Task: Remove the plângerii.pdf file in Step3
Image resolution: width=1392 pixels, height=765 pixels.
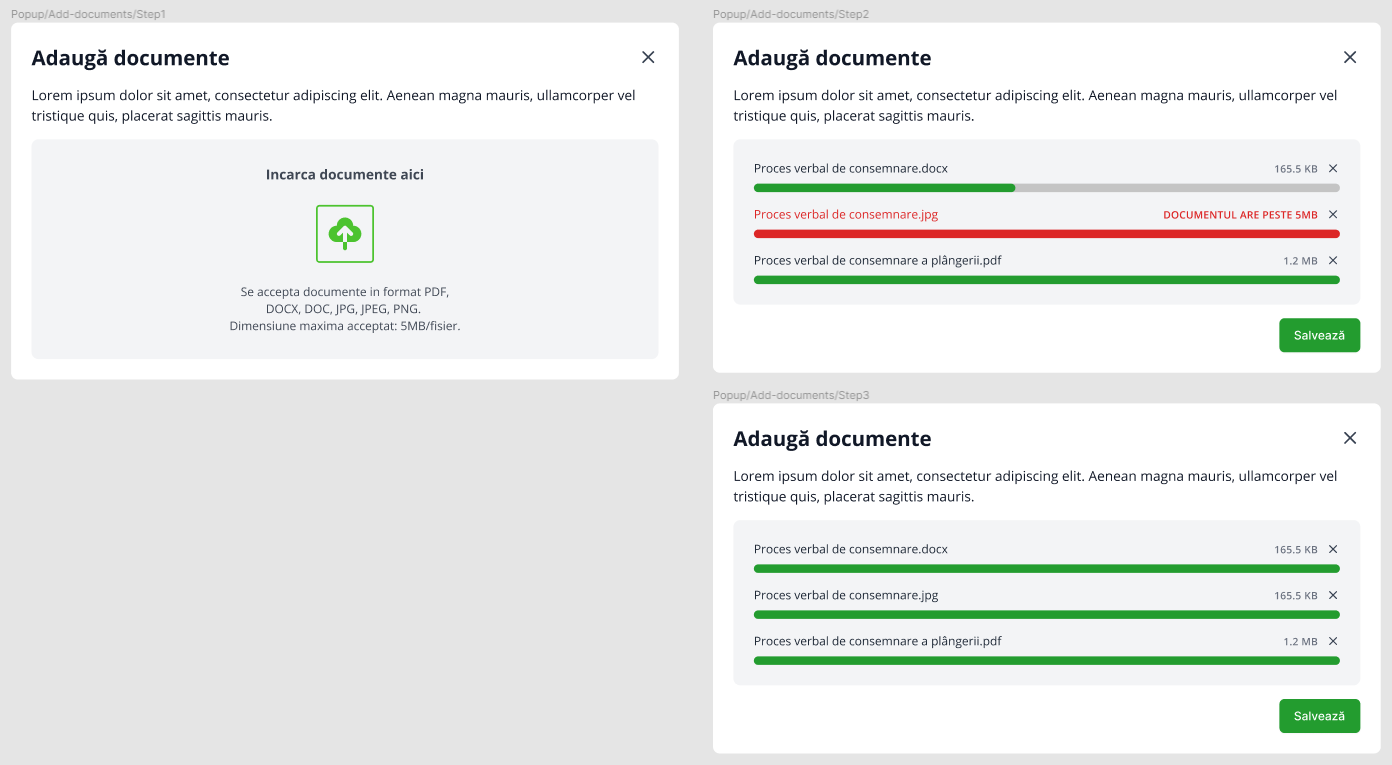Action: pyautogui.click(x=1333, y=641)
